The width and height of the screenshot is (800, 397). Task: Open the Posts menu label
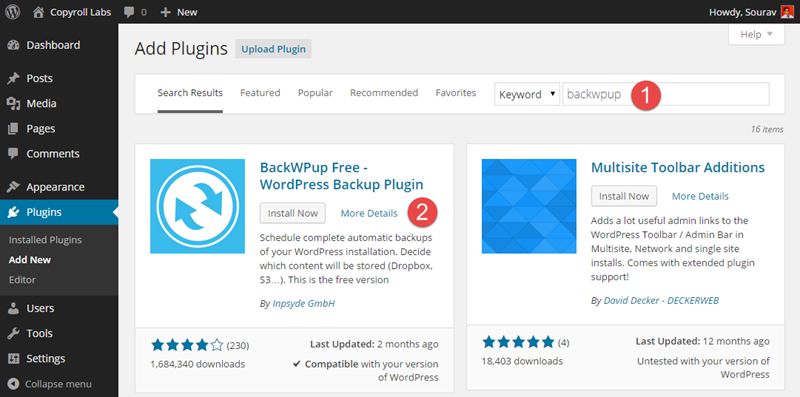tap(39, 79)
